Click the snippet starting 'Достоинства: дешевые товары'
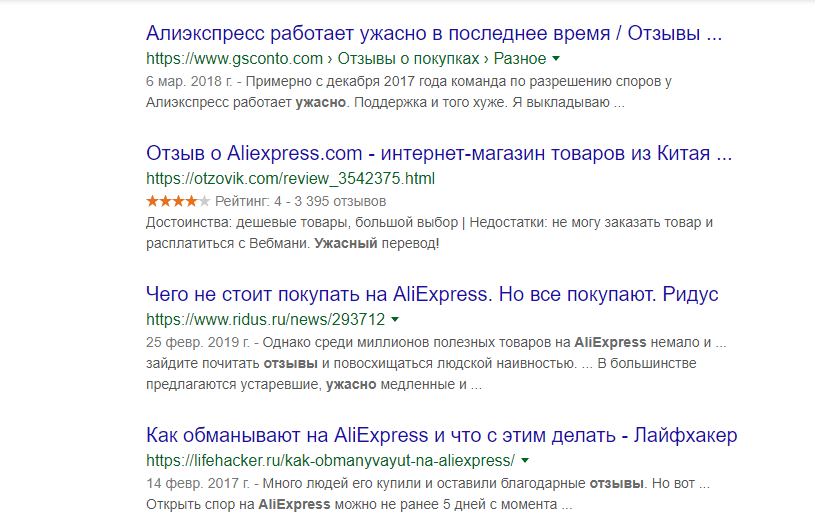 (x=429, y=233)
